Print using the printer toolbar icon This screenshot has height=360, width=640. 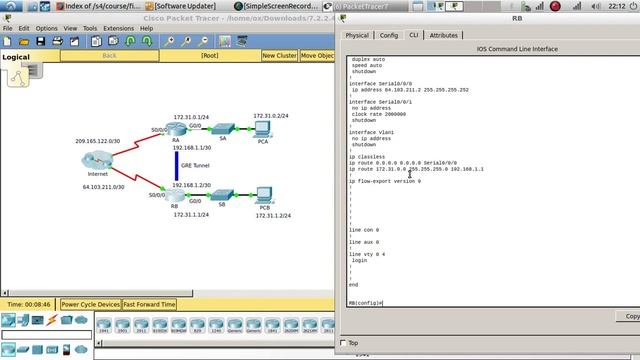click(x=58, y=41)
